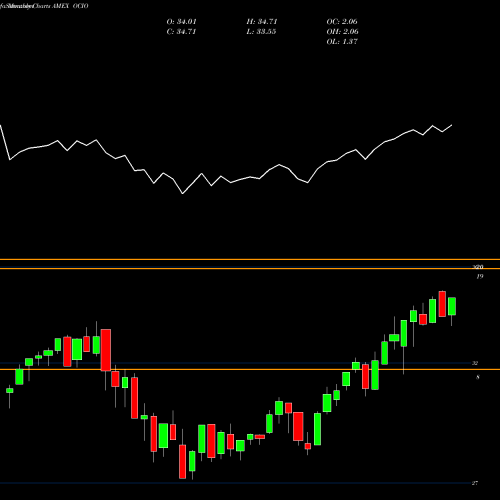Click the 32 price axis label
The height and width of the screenshot is (500, 500).
[475, 363]
